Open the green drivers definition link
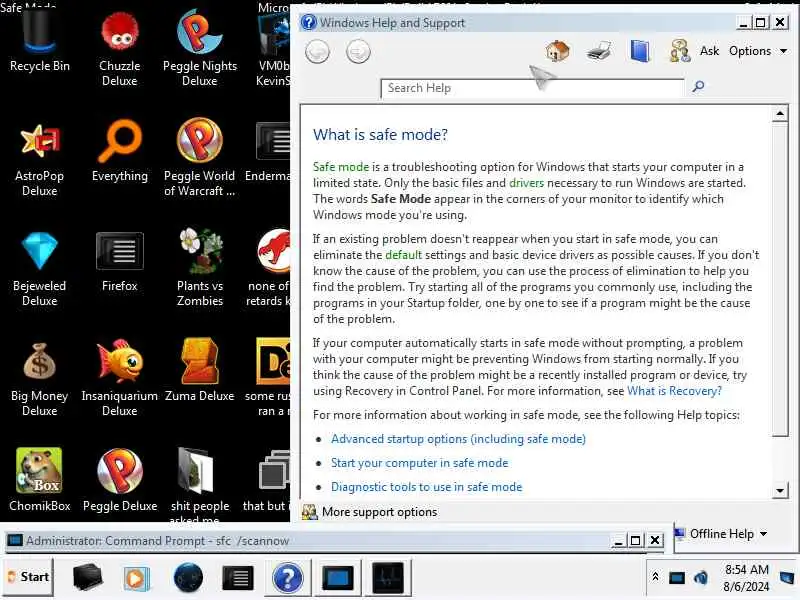Viewport: 800px width, 600px height. click(527, 183)
